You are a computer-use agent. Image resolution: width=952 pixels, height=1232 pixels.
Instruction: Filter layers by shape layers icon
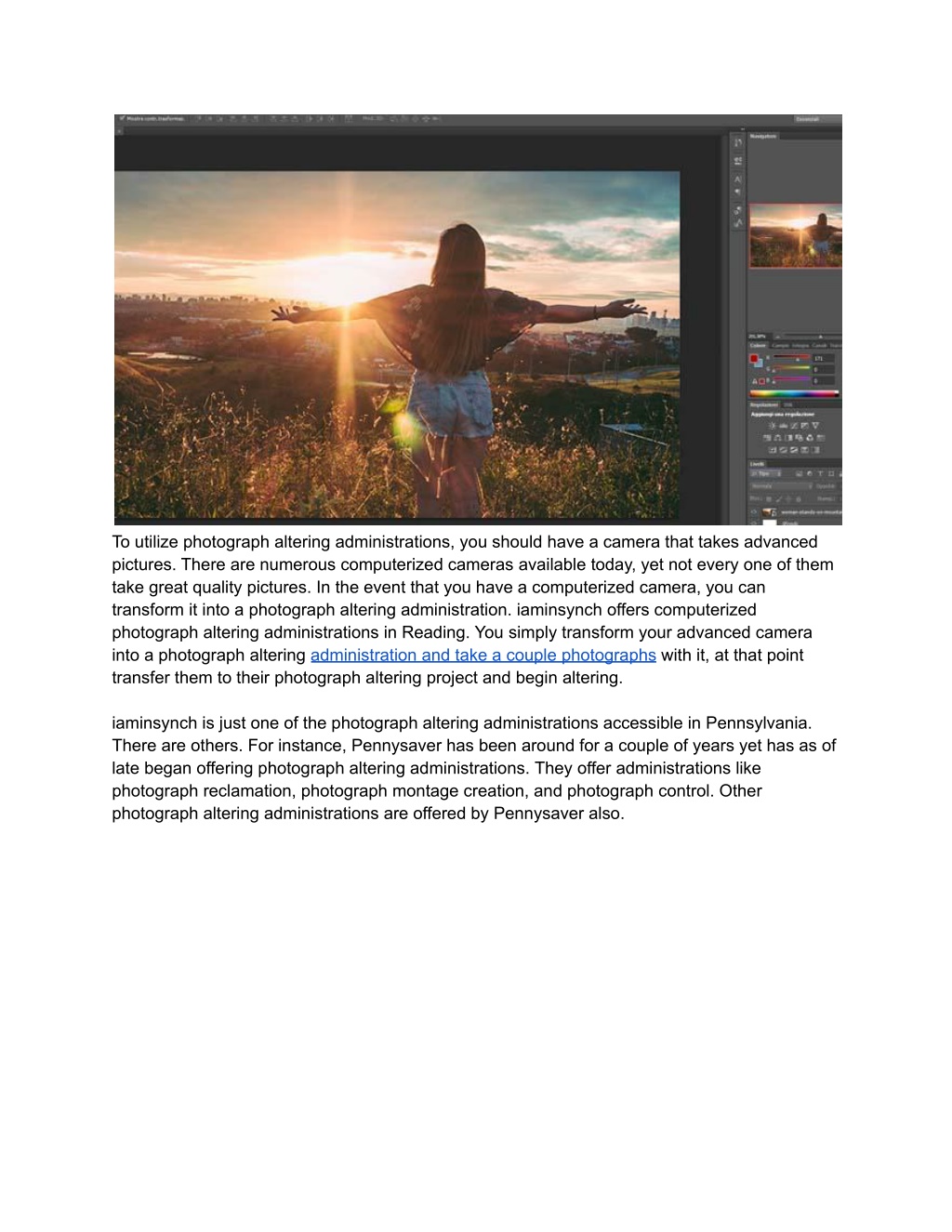831,474
